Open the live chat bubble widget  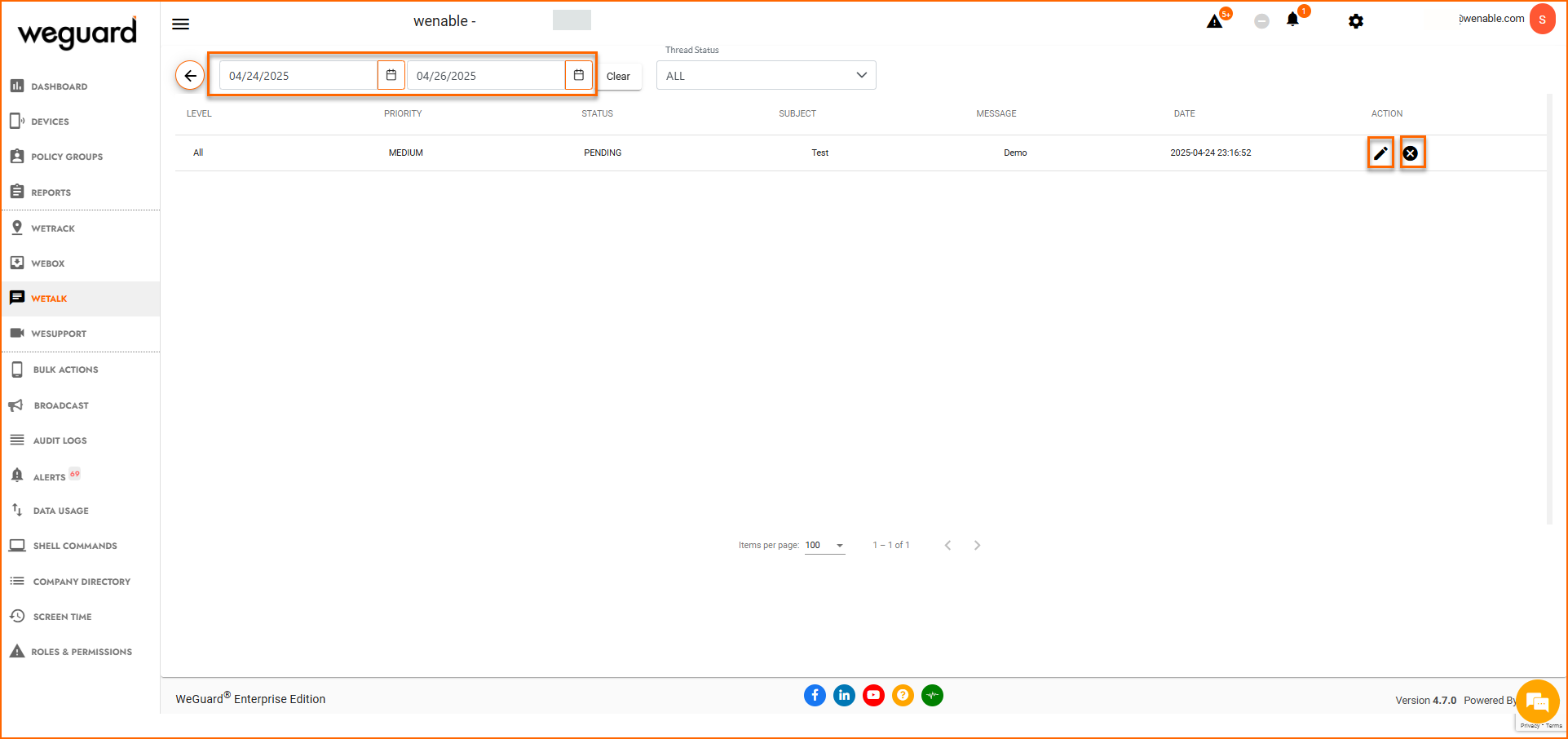pyautogui.click(x=1538, y=701)
